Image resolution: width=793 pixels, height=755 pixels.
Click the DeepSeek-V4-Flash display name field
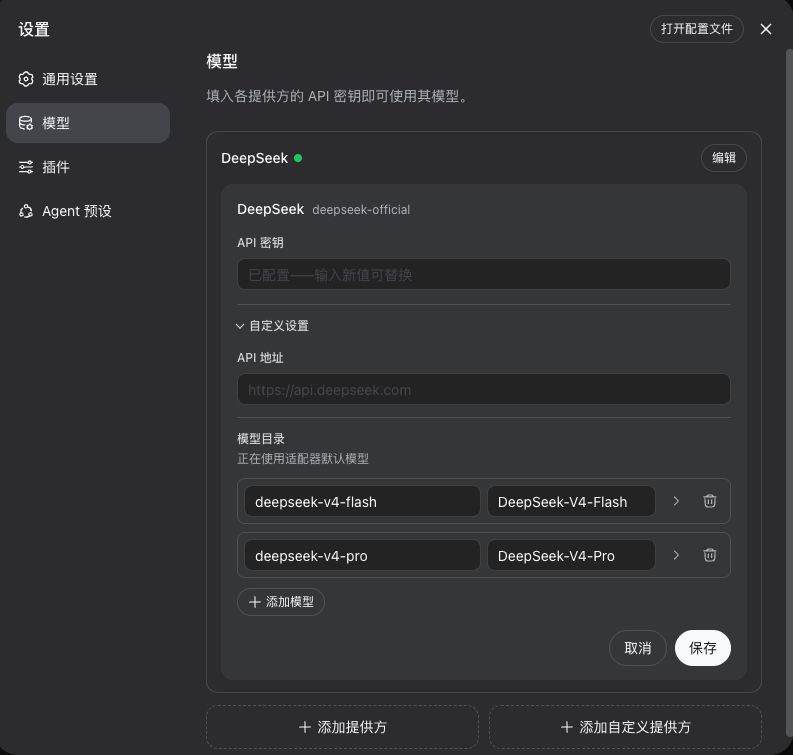coord(571,501)
